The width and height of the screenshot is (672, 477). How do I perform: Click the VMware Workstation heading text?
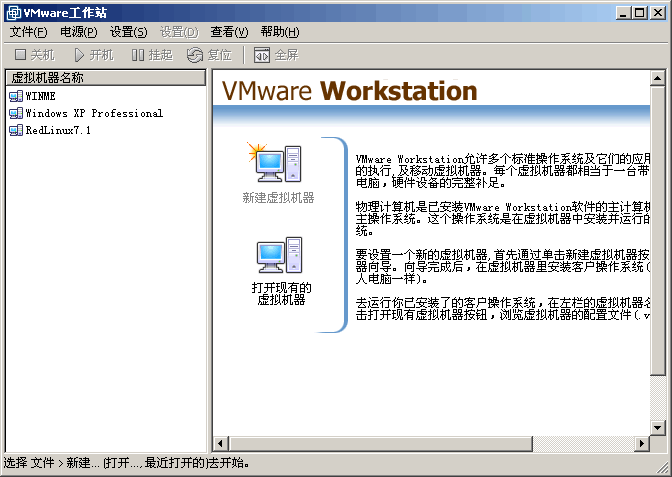tap(349, 91)
